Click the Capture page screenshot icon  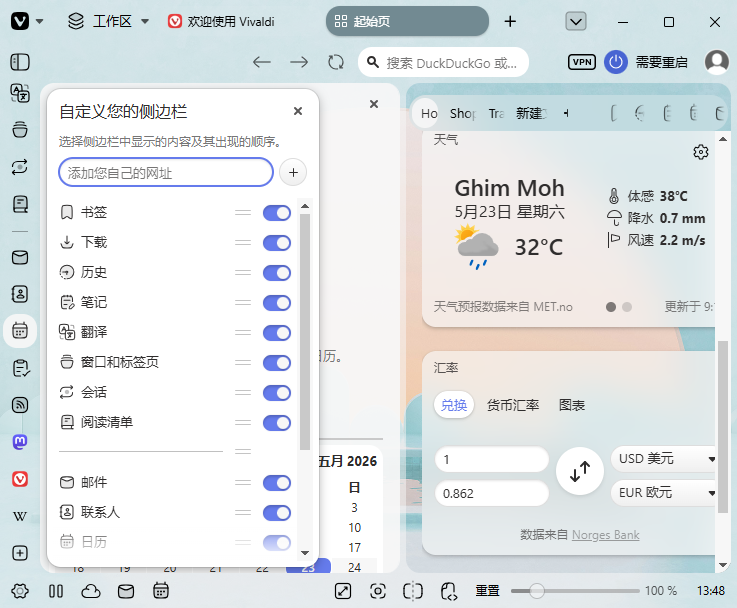[378, 591]
